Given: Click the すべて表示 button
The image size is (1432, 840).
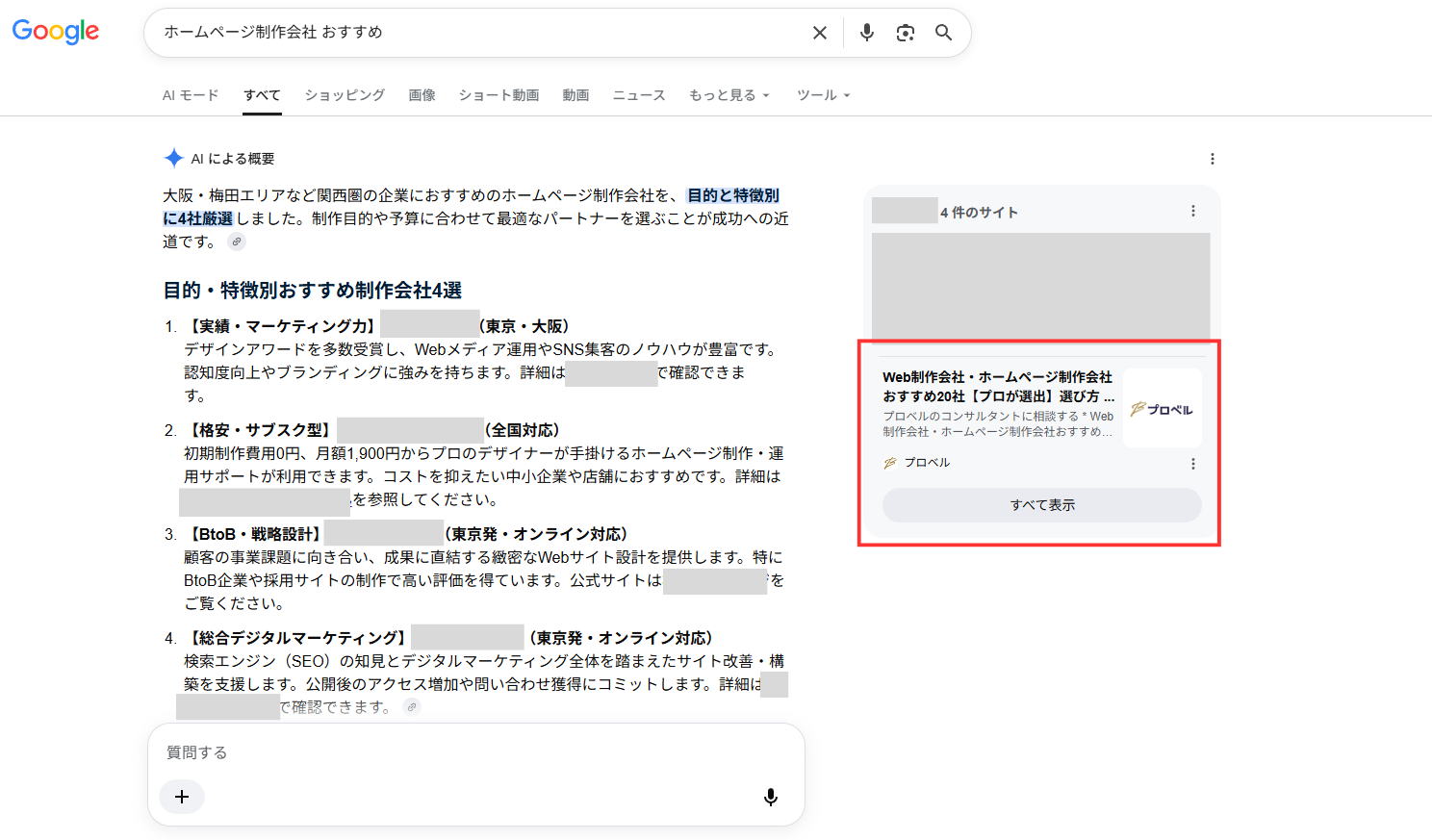Looking at the screenshot, I should (1042, 505).
